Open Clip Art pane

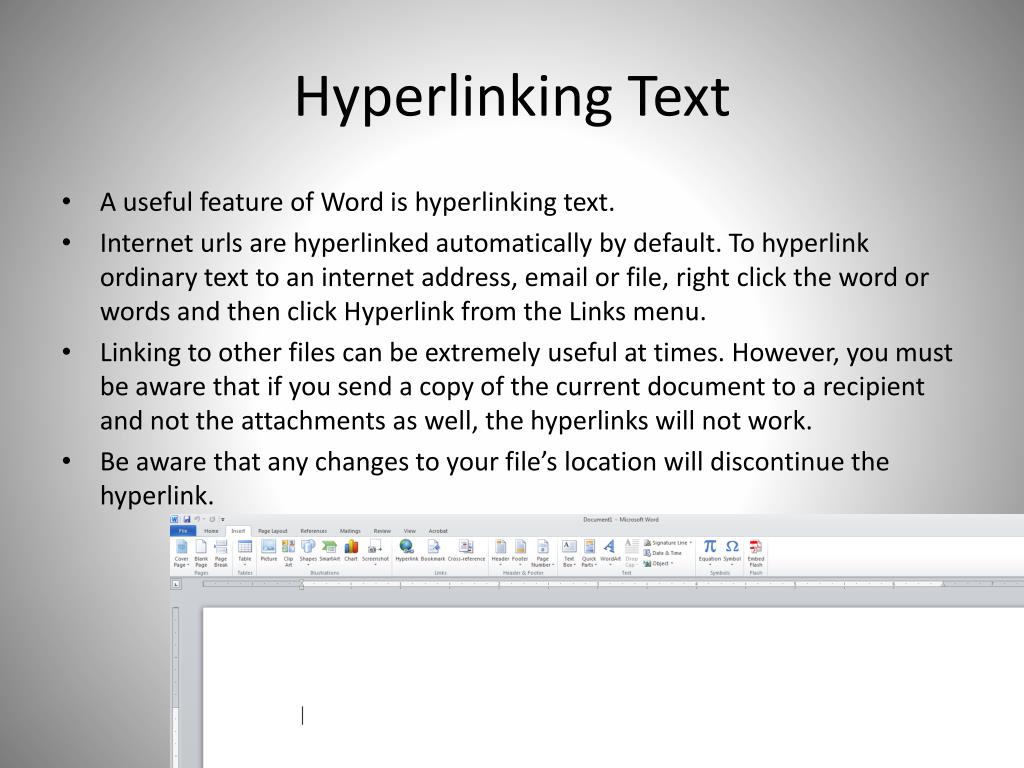tap(288, 552)
